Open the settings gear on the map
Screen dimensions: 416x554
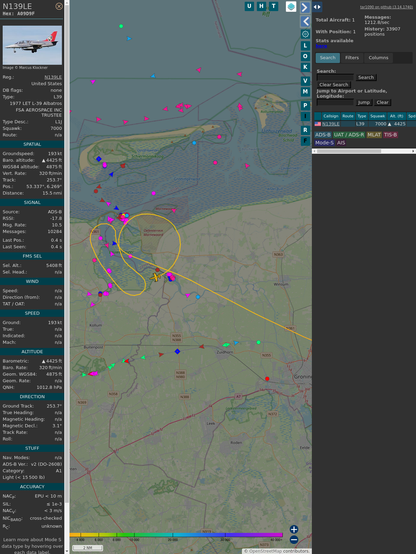point(305,34)
